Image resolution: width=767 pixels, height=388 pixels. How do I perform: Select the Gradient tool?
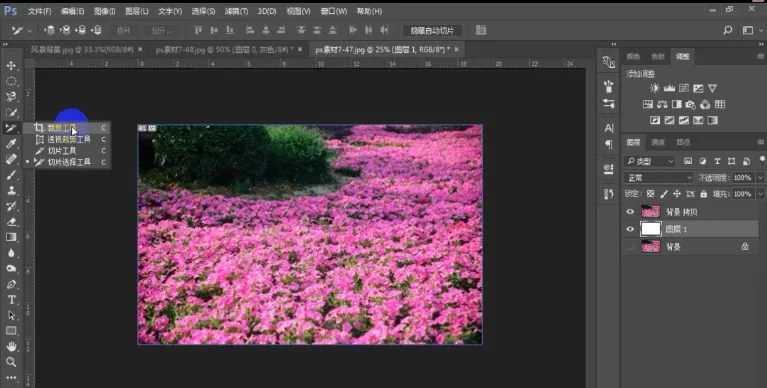click(x=11, y=237)
